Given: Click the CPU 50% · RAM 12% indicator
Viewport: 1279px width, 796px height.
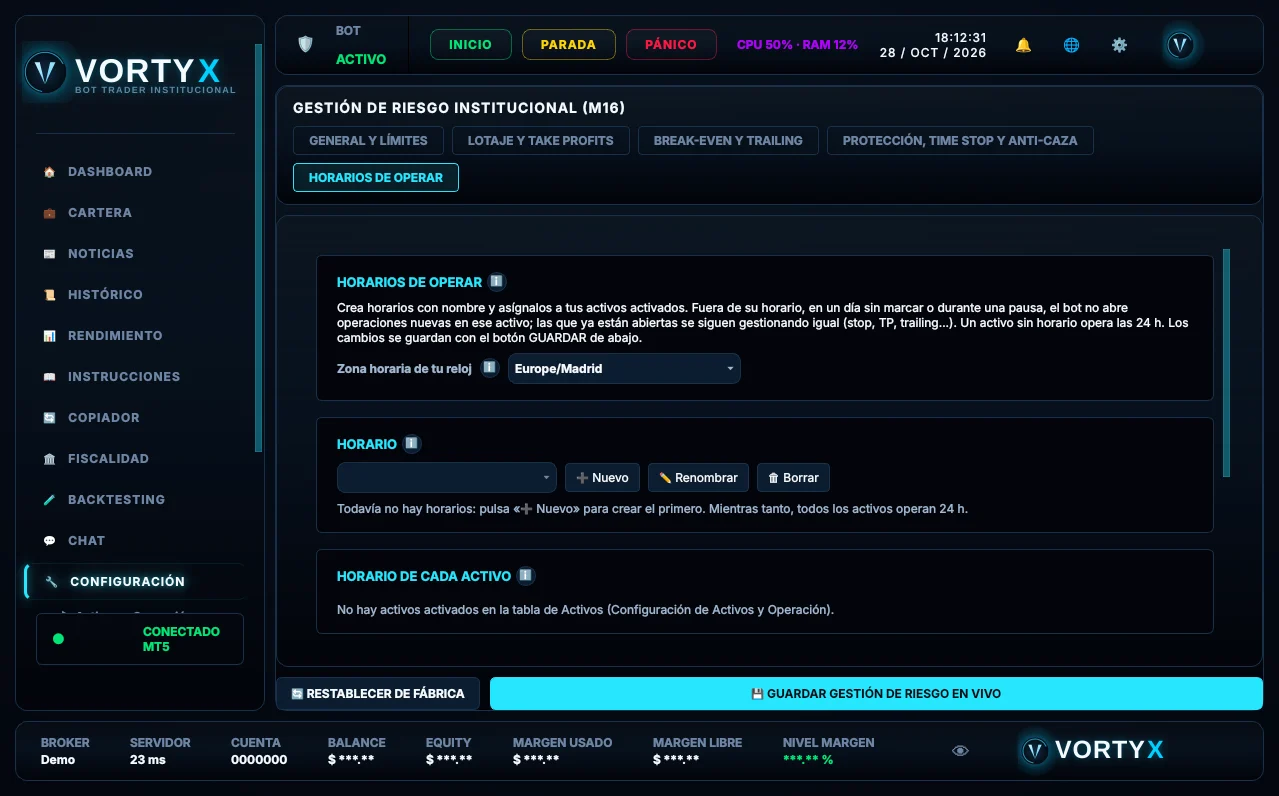Looking at the screenshot, I should point(797,45).
